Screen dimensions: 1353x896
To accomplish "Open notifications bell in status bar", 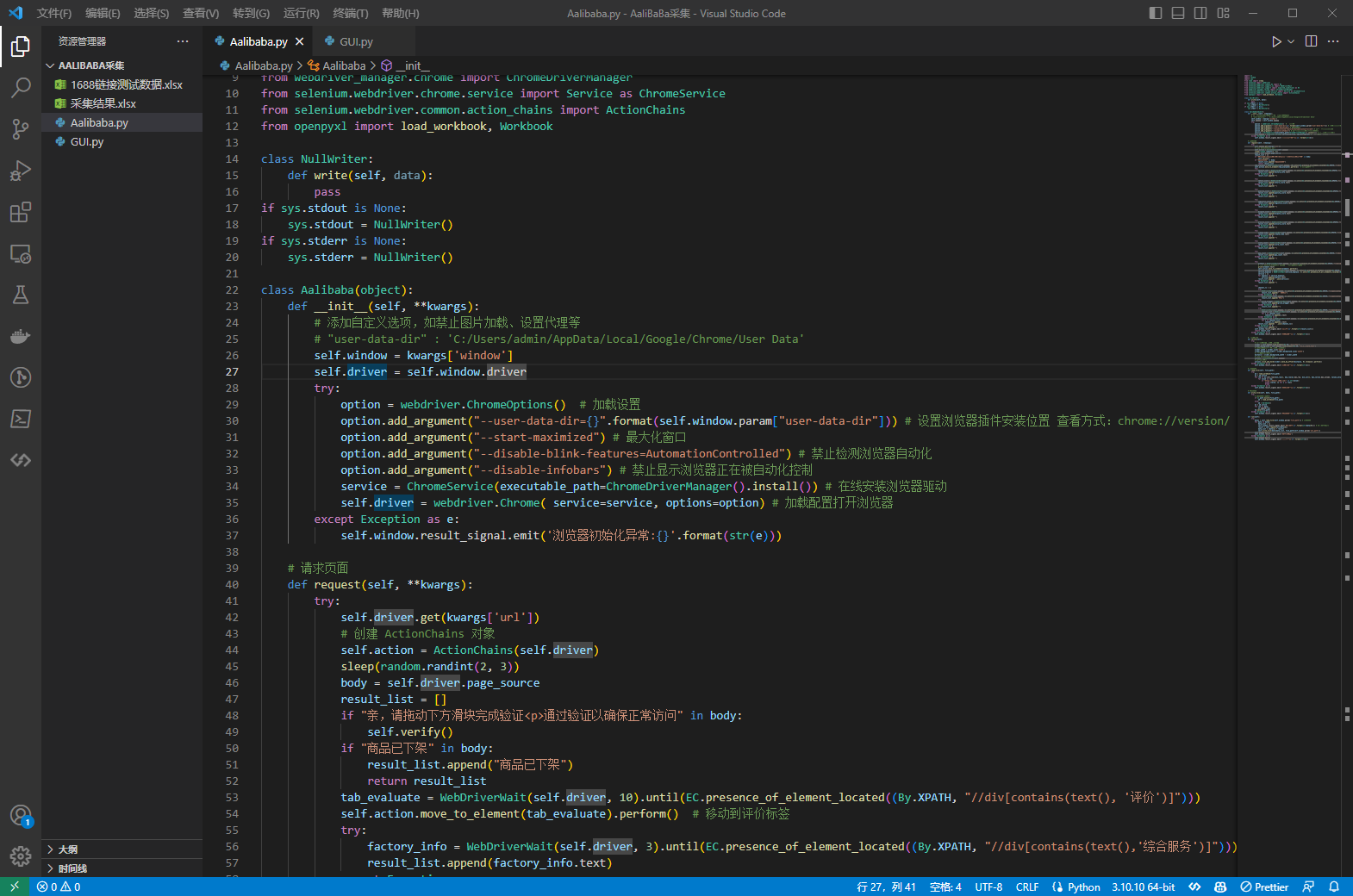I will (x=1334, y=887).
